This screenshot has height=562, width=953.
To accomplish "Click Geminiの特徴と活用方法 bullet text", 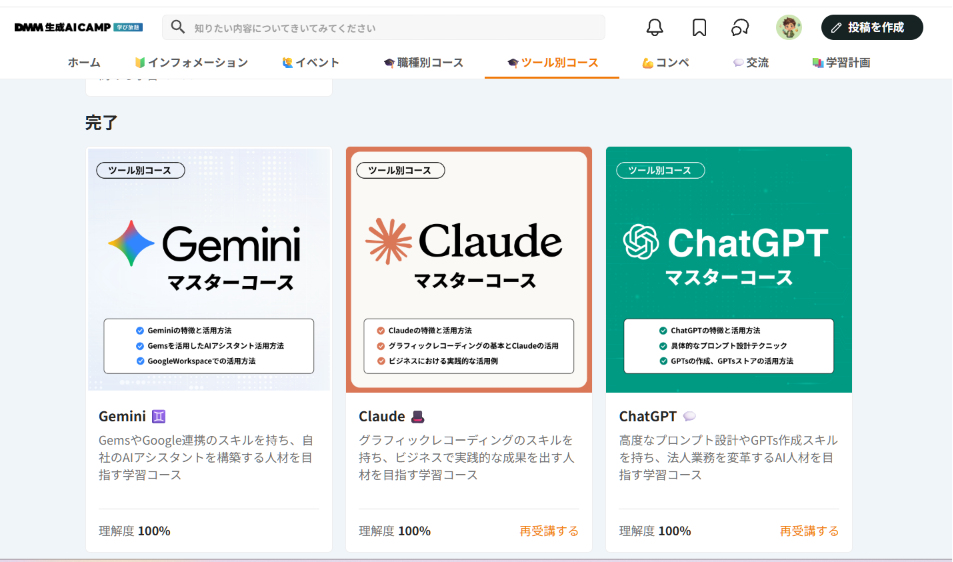I will [189, 331].
